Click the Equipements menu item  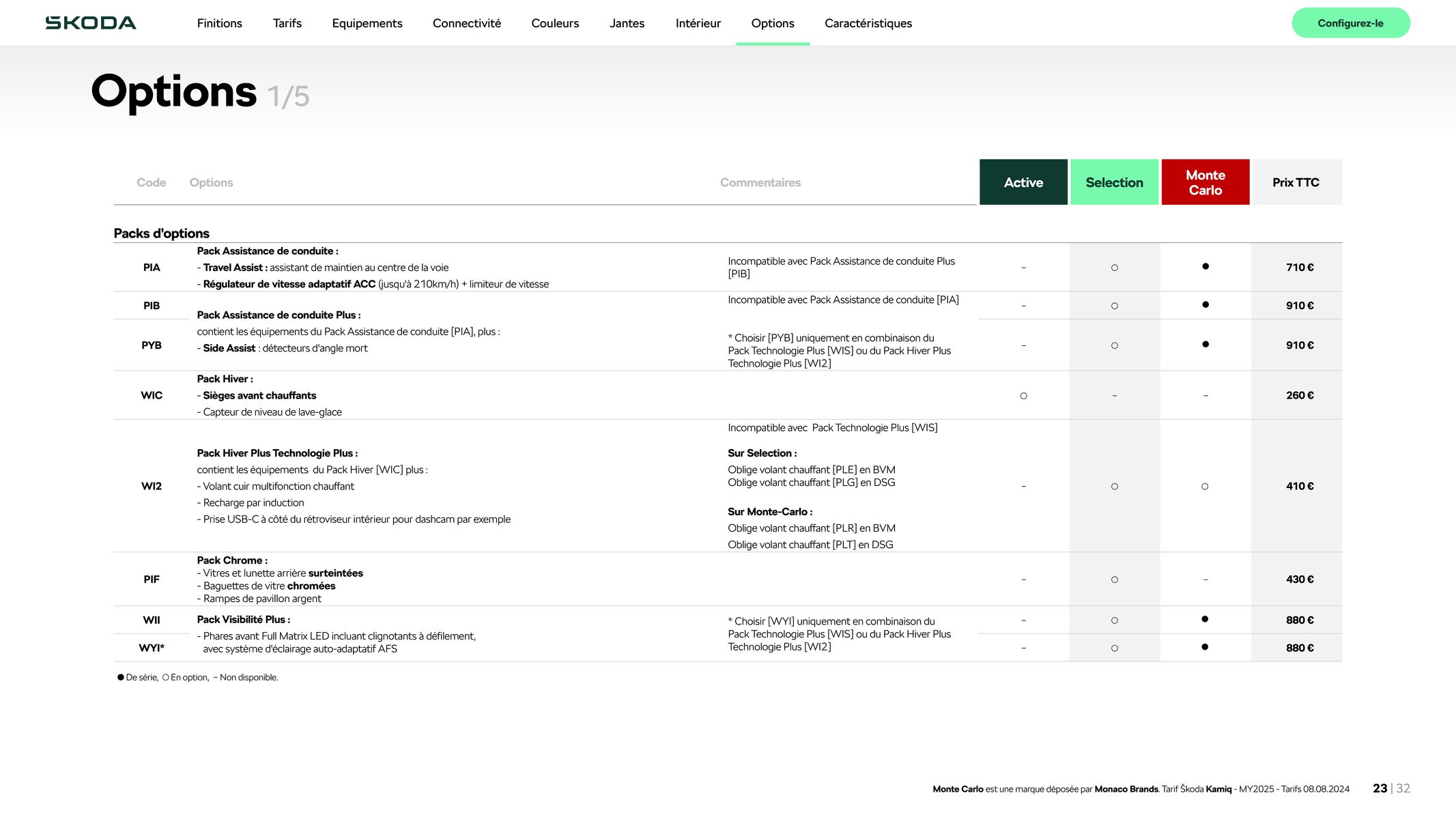tap(367, 23)
